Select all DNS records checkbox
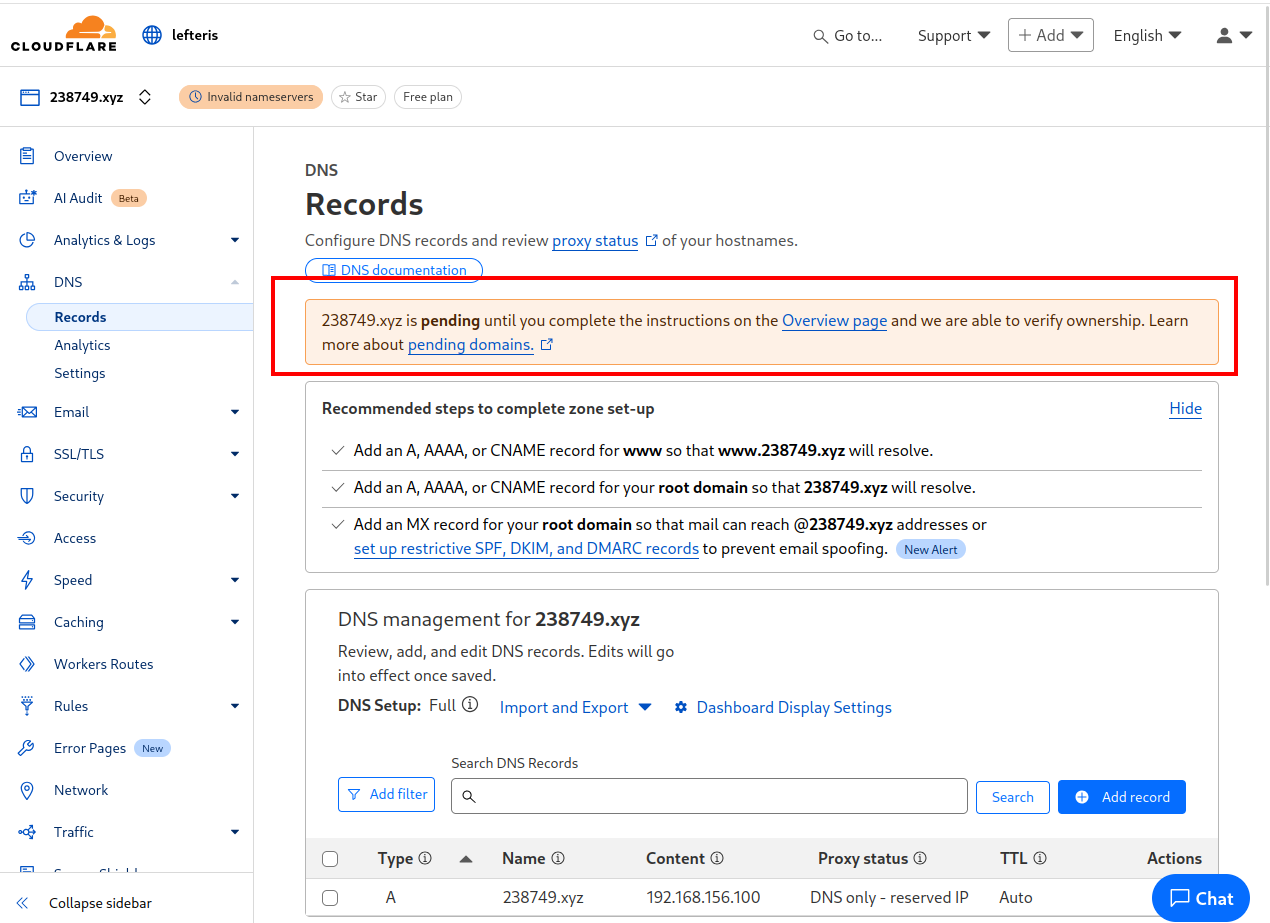Screen dimensions: 1270x923 pyautogui.click(x=330, y=859)
